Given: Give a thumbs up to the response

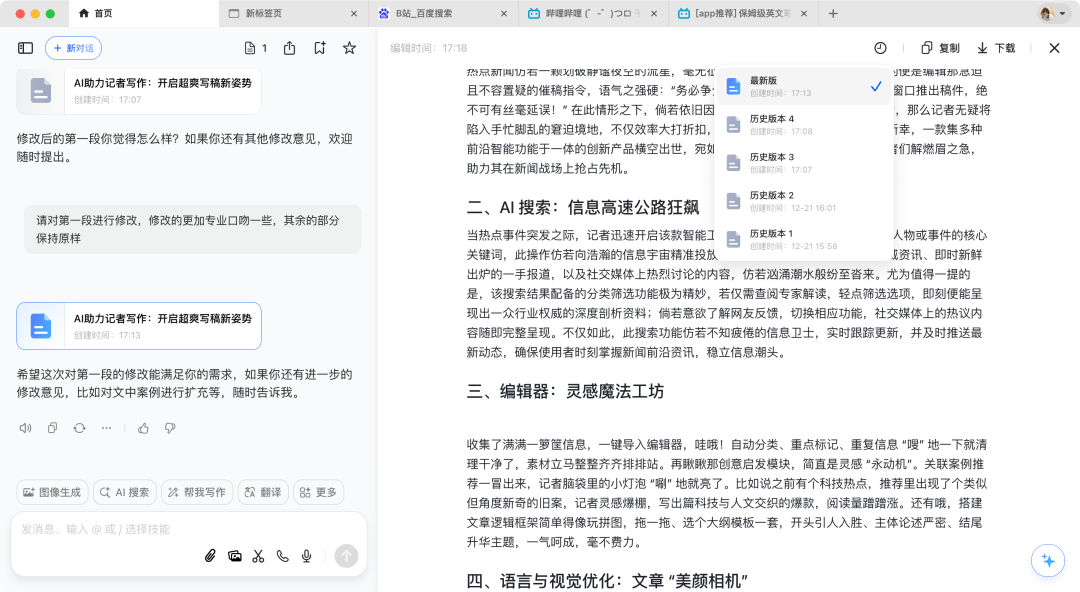Looking at the screenshot, I should coord(143,427).
